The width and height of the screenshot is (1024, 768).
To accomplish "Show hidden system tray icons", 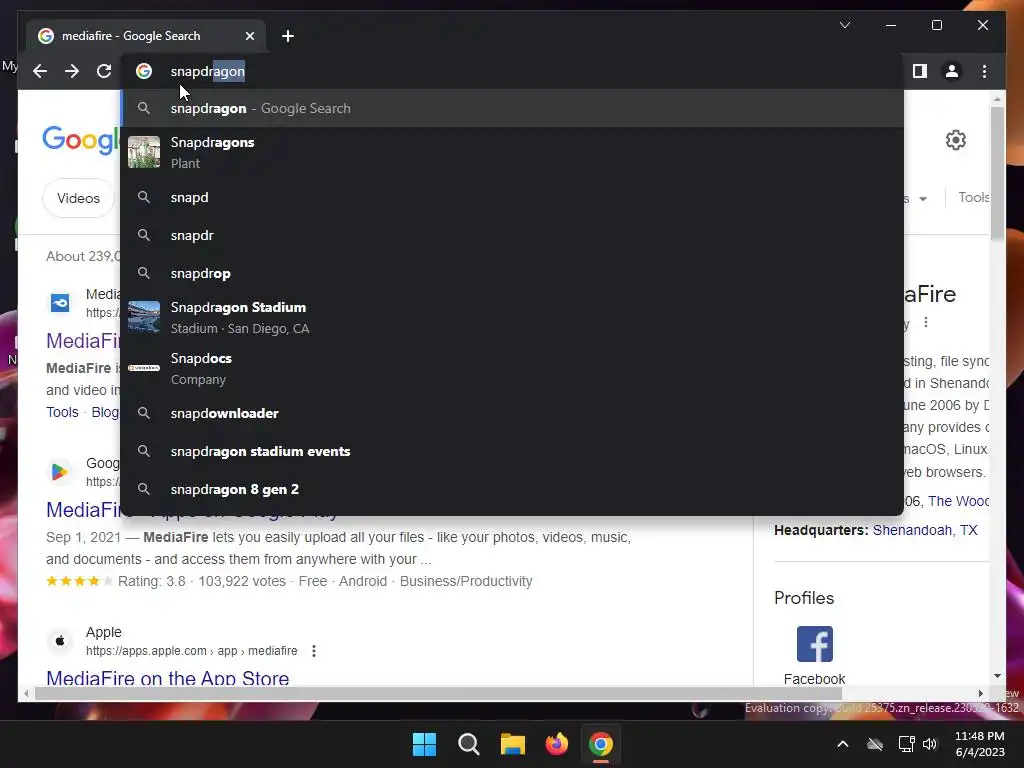I will [842, 744].
